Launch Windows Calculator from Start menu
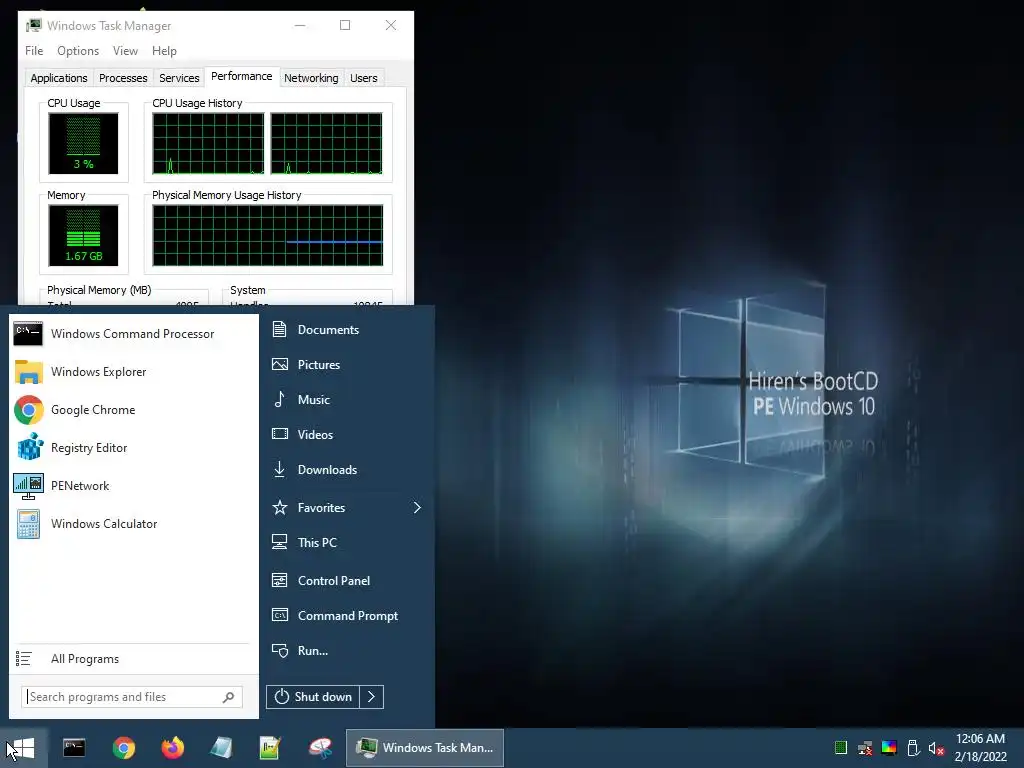The image size is (1024, 768). (x=133, y=524)
